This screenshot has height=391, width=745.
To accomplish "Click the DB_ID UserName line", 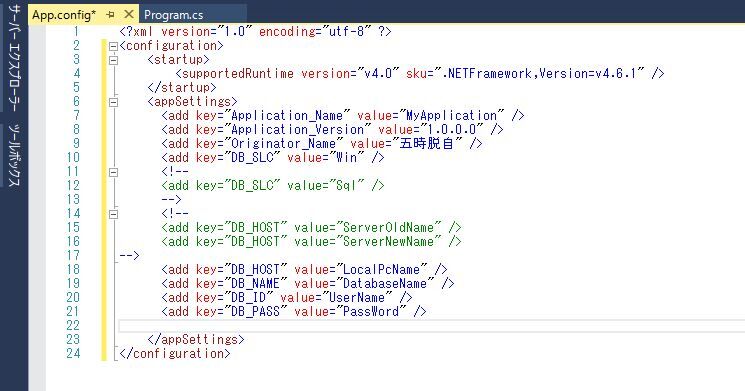I will [287, 297].
